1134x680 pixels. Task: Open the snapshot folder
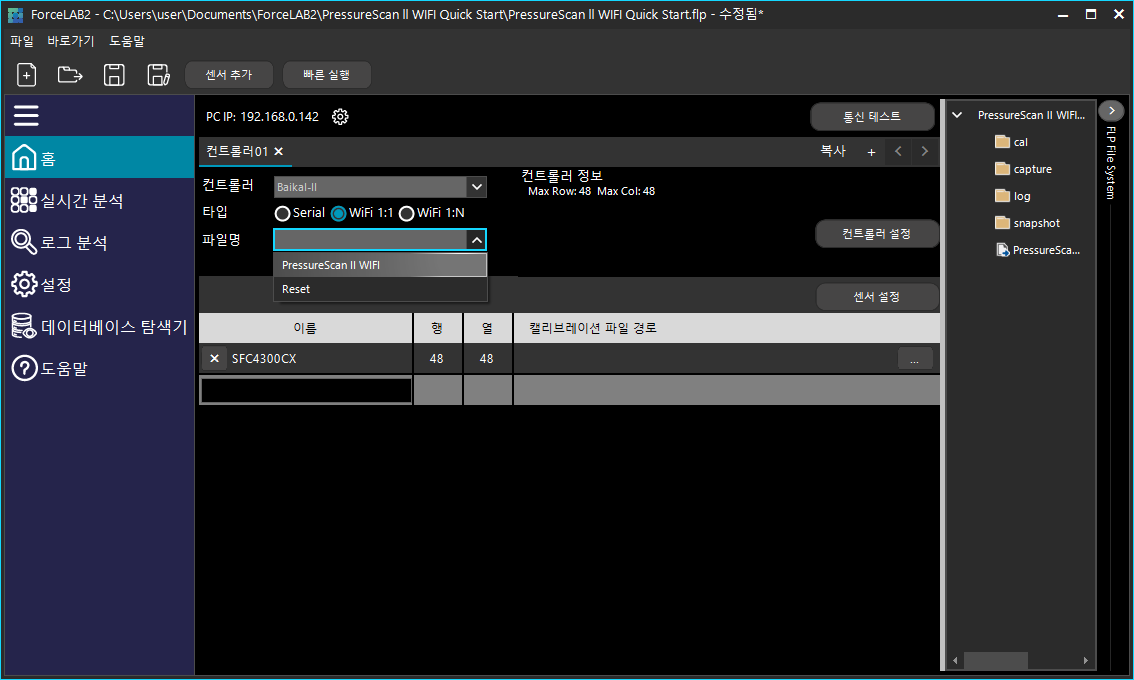[x=1027, y=223]
